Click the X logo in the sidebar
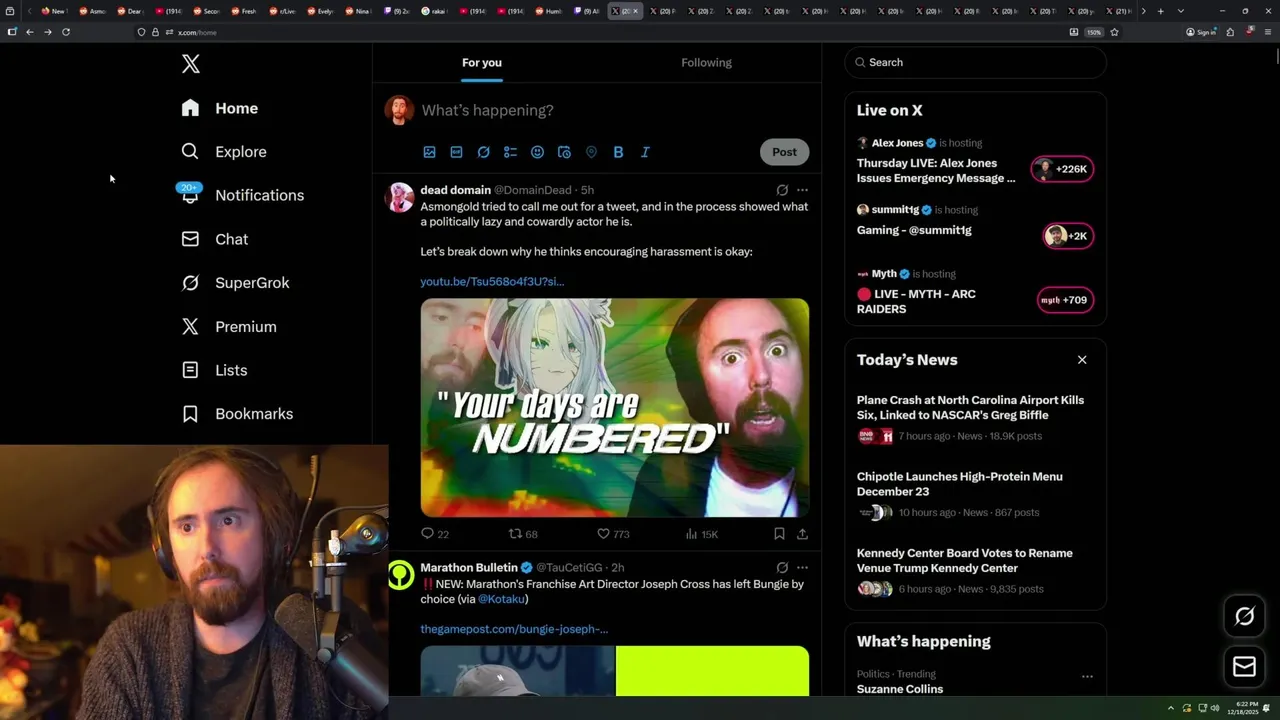The width and height of the screenshot is (1280, 720). click(191, 64)
